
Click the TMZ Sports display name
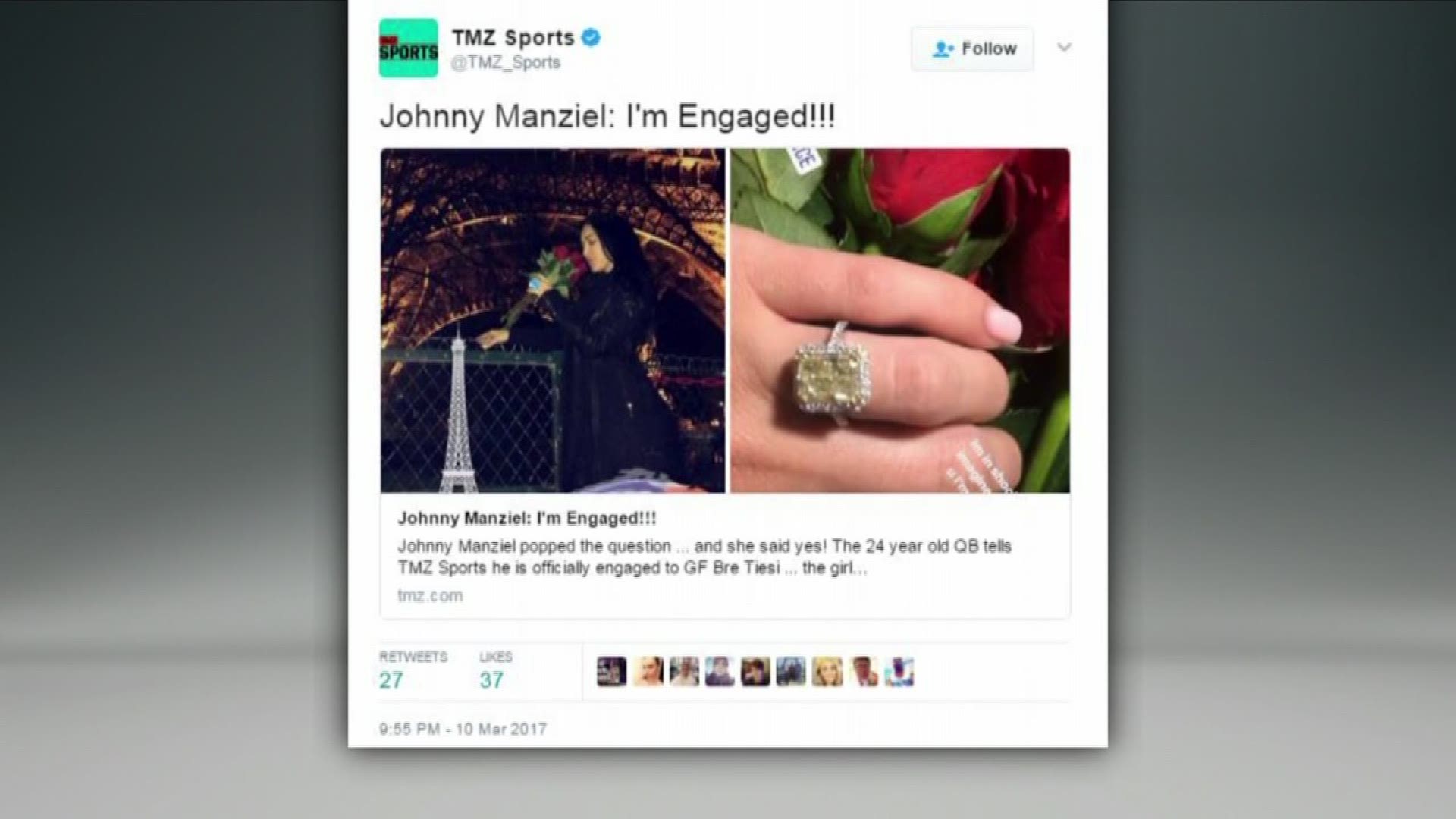point(513,37)
